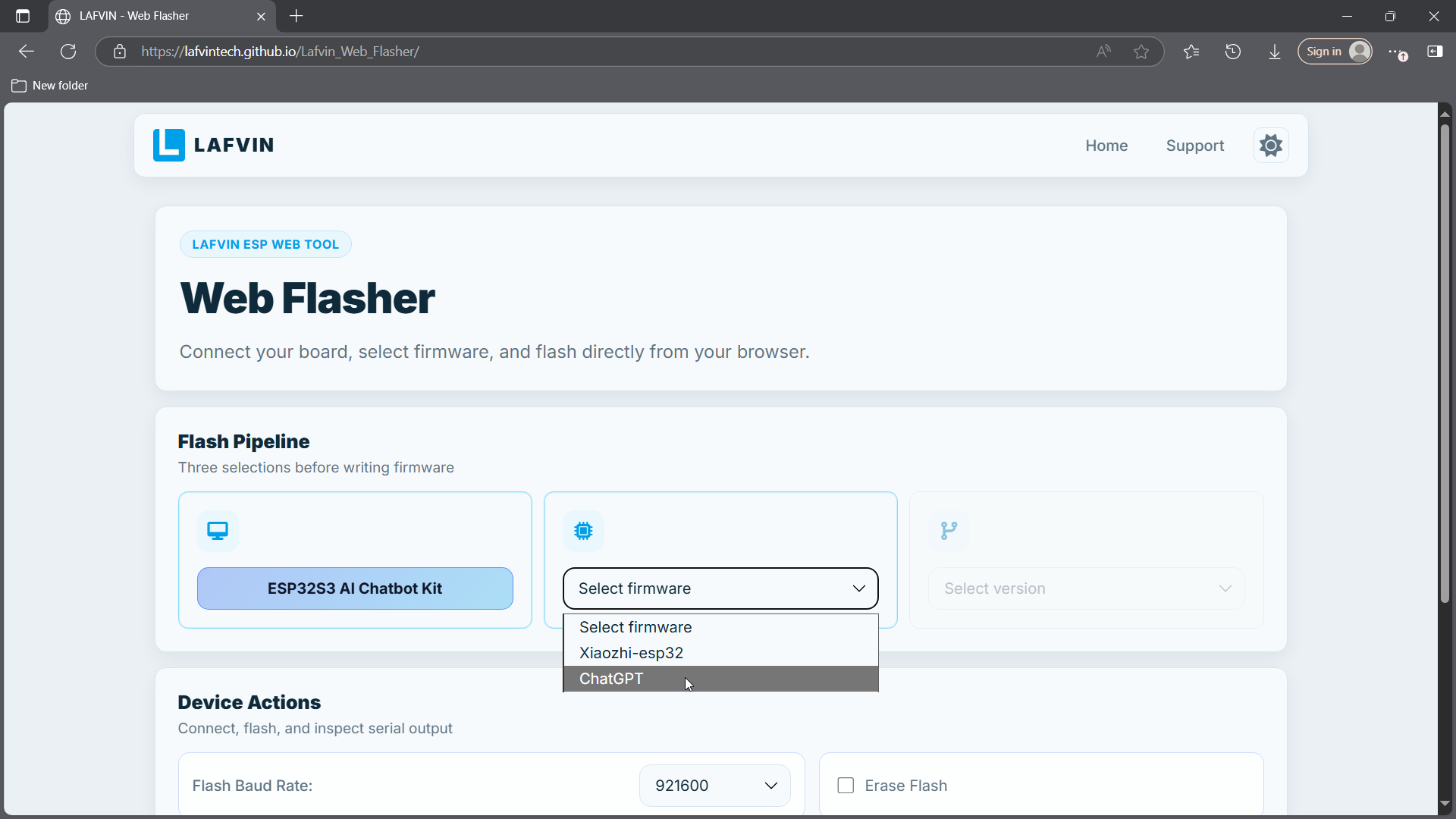
Task: Click the Sign in button
Action: 1335,52
